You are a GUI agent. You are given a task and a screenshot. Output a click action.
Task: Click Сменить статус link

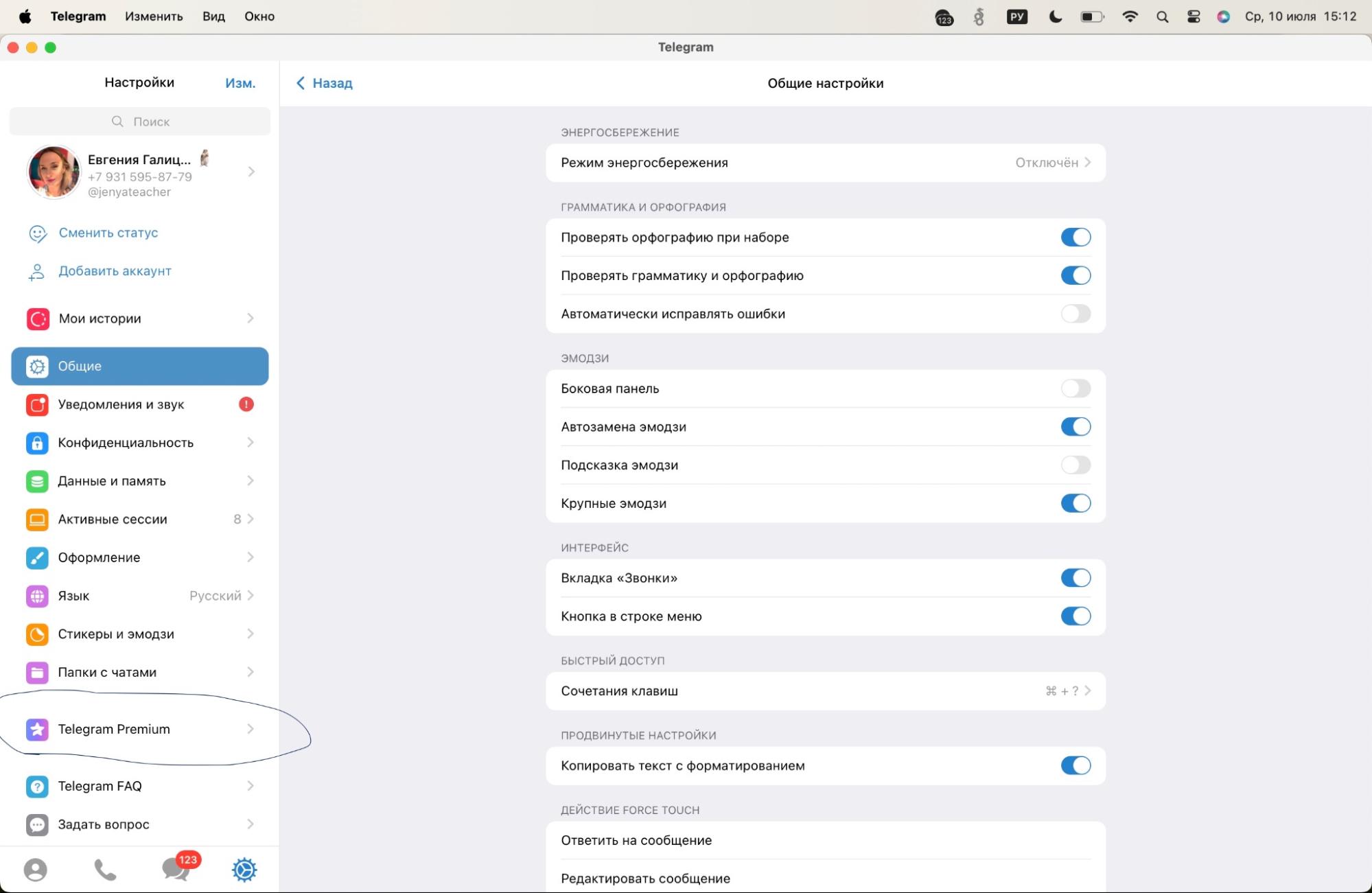pyautogui.click(x=108, y=233)
